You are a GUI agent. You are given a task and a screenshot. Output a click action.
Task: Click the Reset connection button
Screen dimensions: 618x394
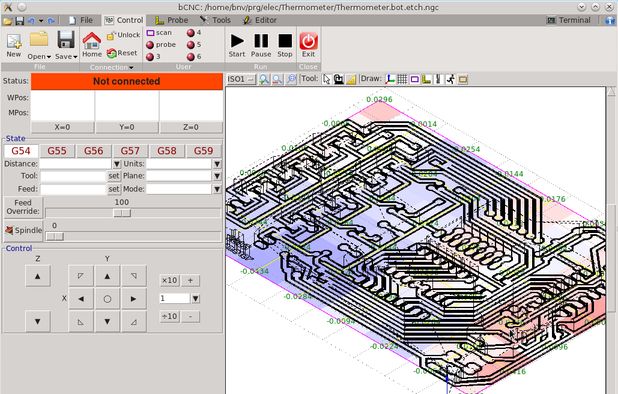(x=122, y=53)
